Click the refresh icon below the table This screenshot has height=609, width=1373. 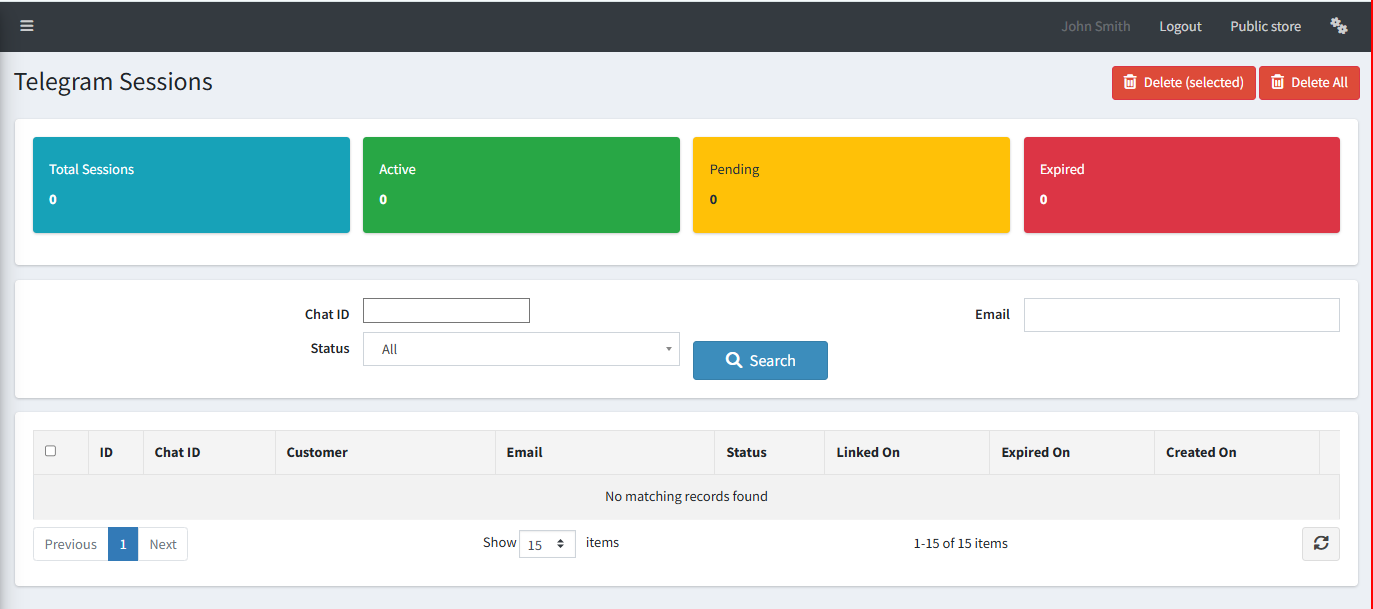(1321, 543)
